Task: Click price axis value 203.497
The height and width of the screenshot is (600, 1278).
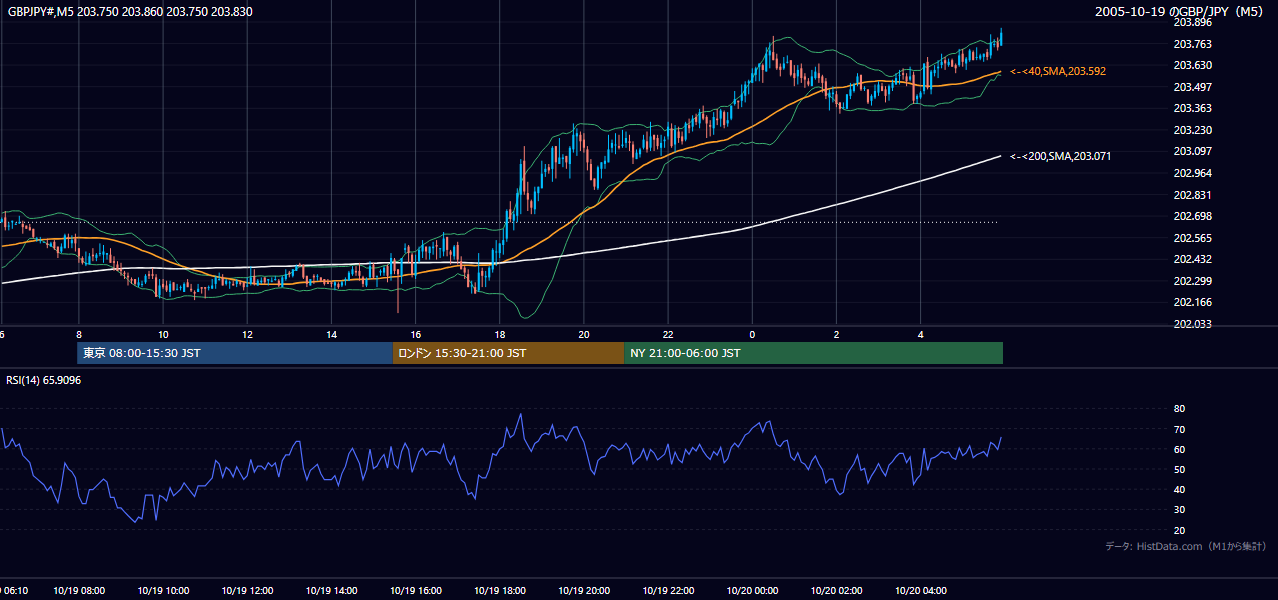Action: tap(1192, 87)
